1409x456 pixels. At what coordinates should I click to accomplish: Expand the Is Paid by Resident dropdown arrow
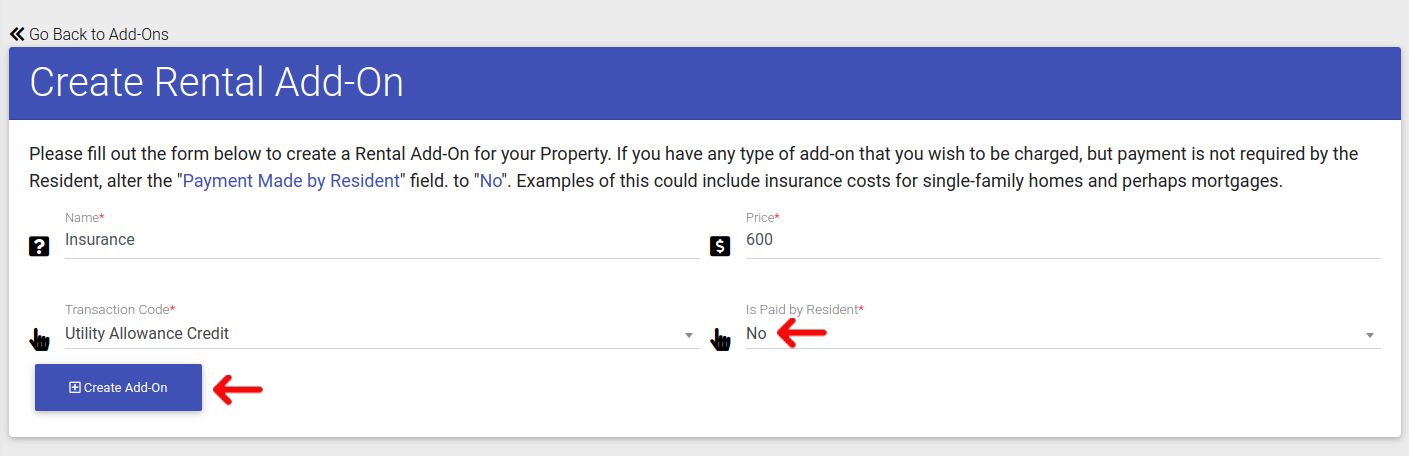tap(1370, 335)
